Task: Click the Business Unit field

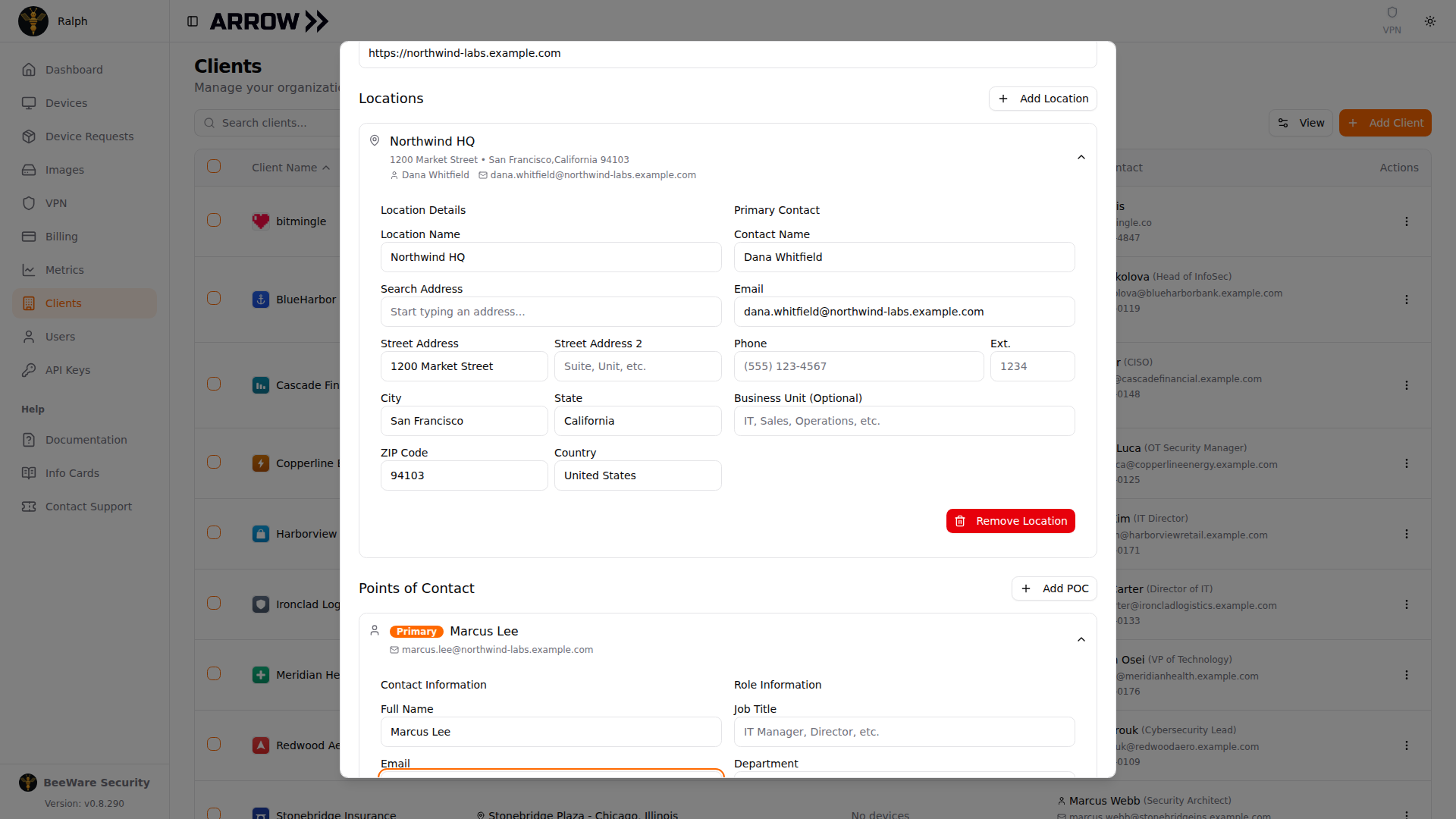Action: (x=904, y=421)
